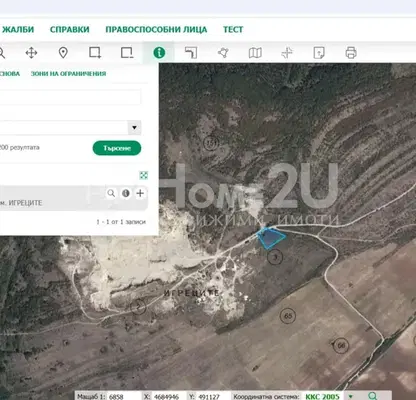The image size is (416, 400).
Task: Click the Y coordinate value field
Action: [x=213, y=397]
